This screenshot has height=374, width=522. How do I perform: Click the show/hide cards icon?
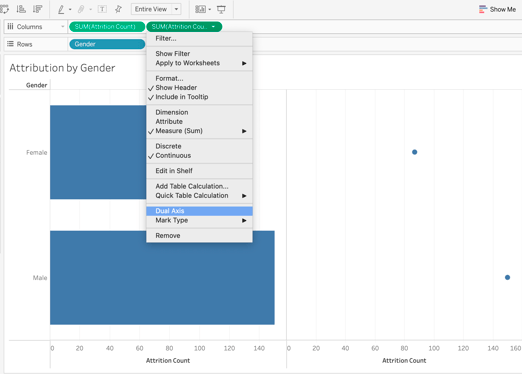pos(200,9)
